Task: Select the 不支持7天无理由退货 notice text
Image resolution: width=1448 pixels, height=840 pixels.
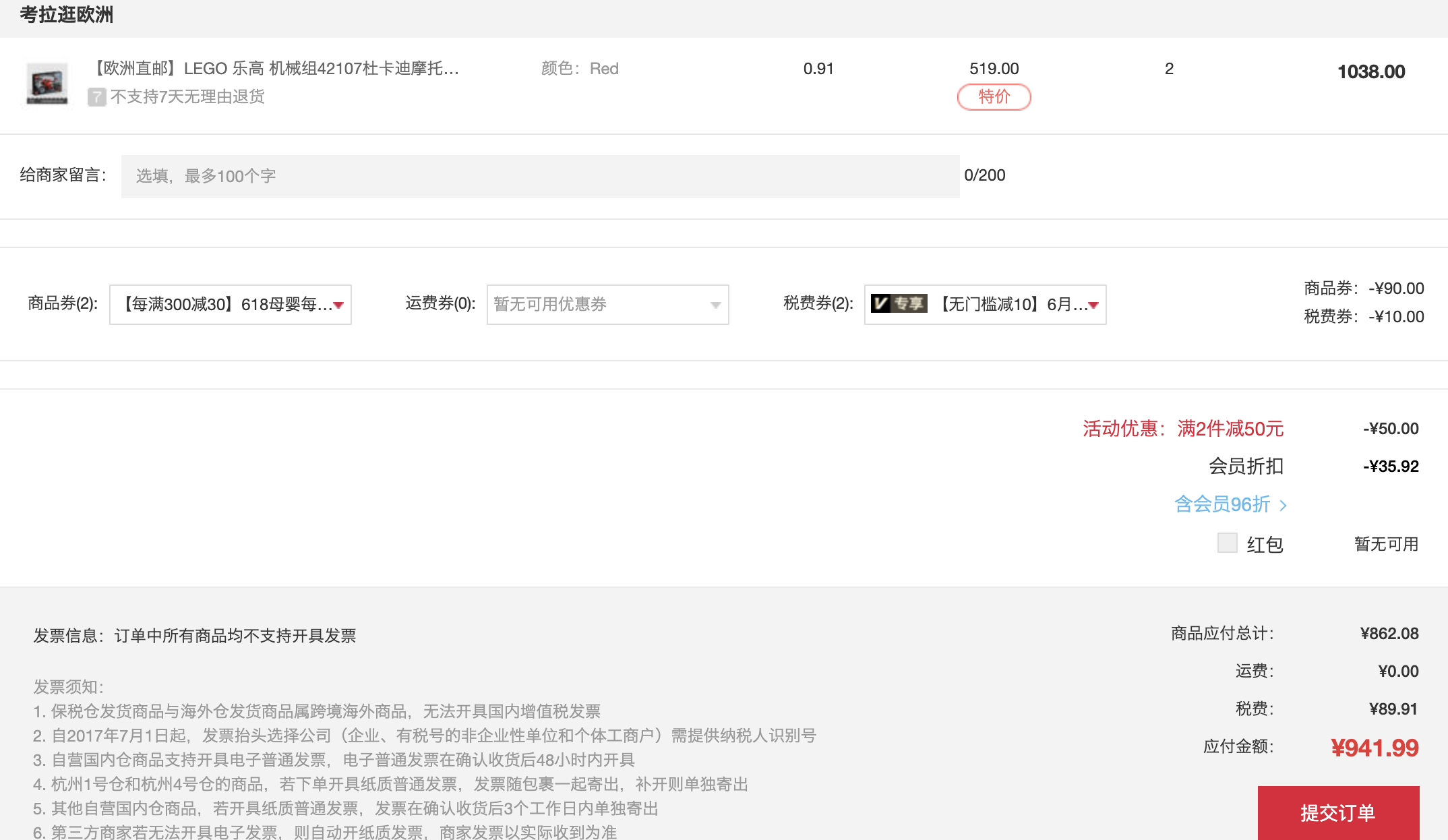Action: (187, 97)
